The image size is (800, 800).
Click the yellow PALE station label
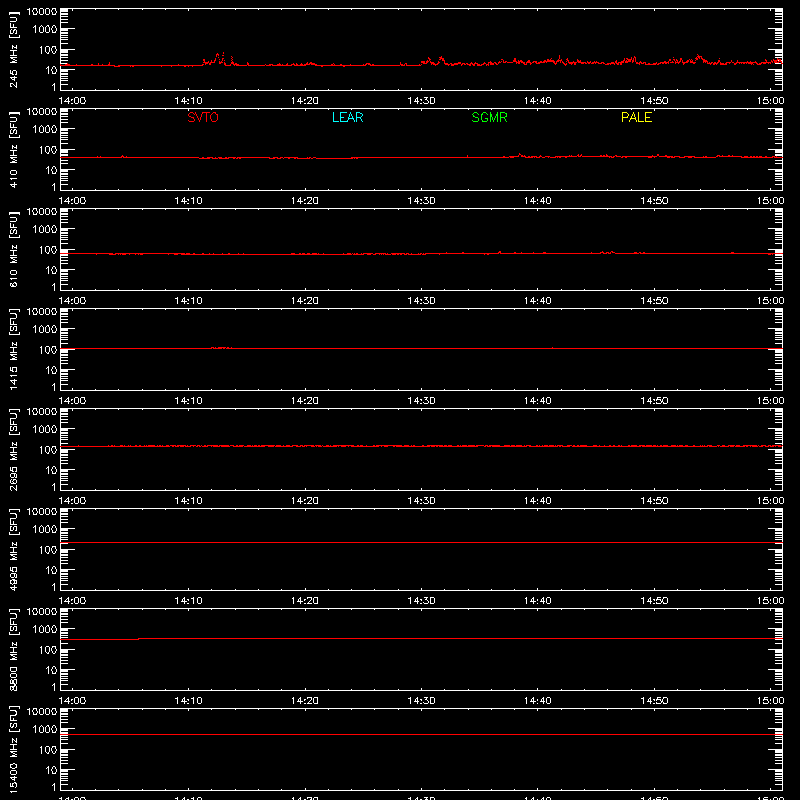click(x=636, y=117)
